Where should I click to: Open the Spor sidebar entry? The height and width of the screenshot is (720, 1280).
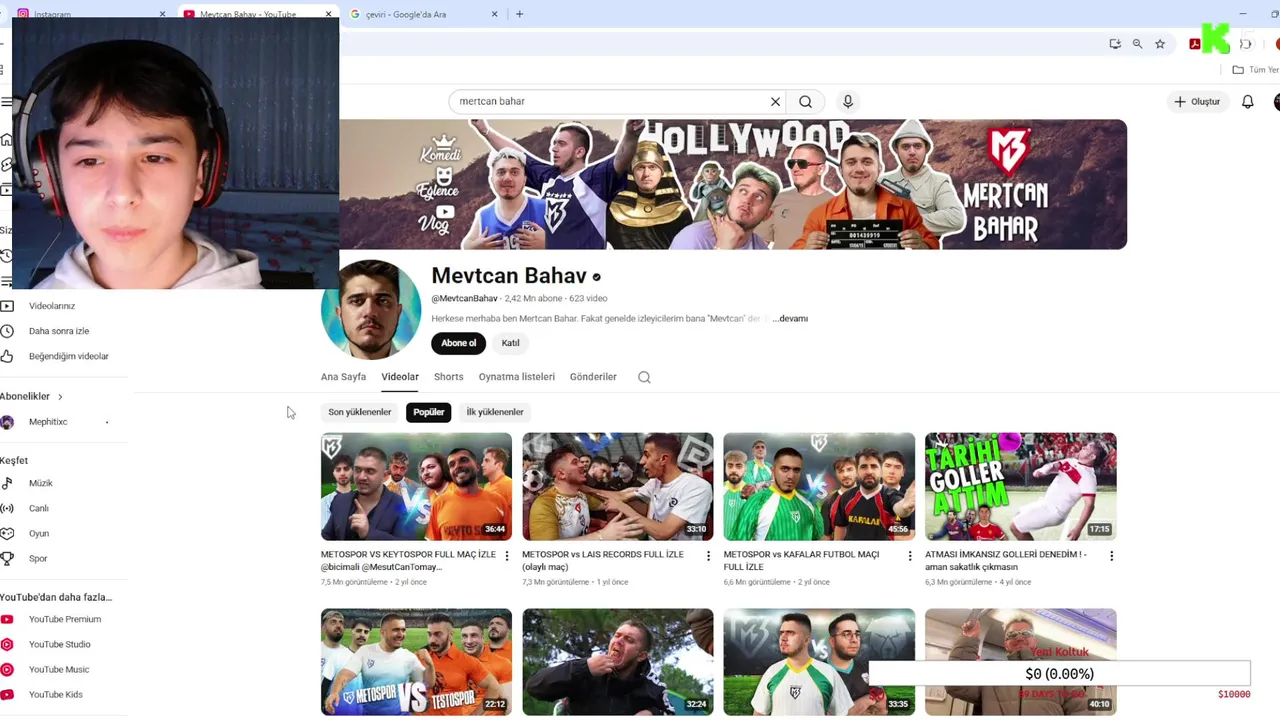pyautogui.click(x=38, y=558)
